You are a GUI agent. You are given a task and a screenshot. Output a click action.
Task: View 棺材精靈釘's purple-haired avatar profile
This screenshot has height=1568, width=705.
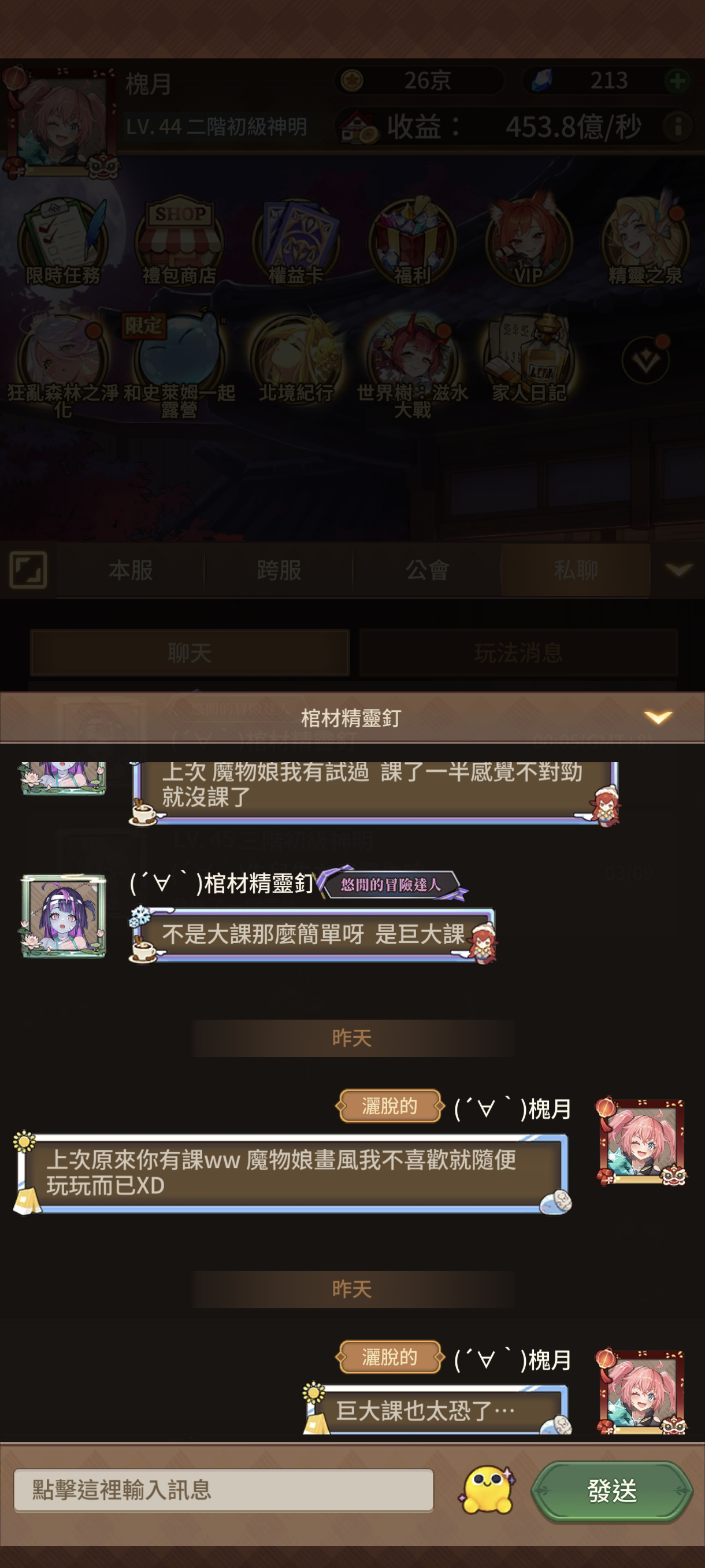63,916
